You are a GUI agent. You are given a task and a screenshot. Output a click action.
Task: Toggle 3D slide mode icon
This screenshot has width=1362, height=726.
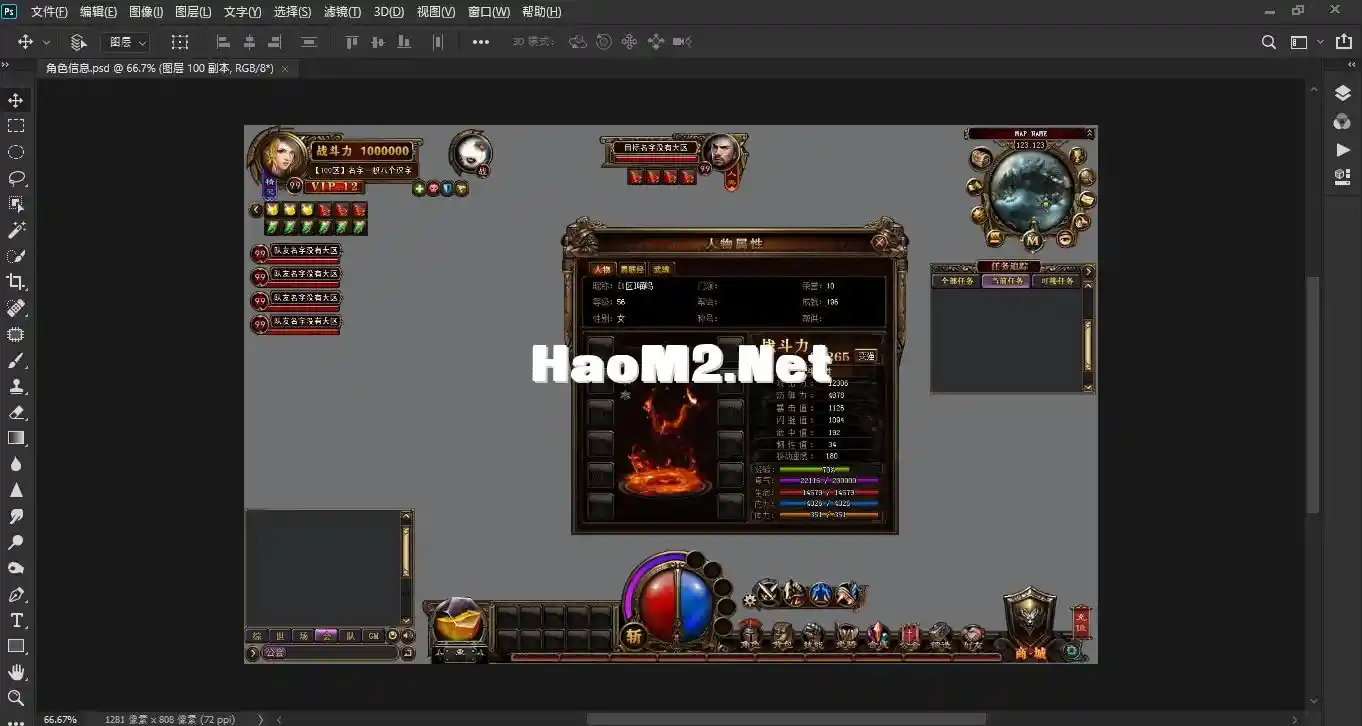coord(655,42)
